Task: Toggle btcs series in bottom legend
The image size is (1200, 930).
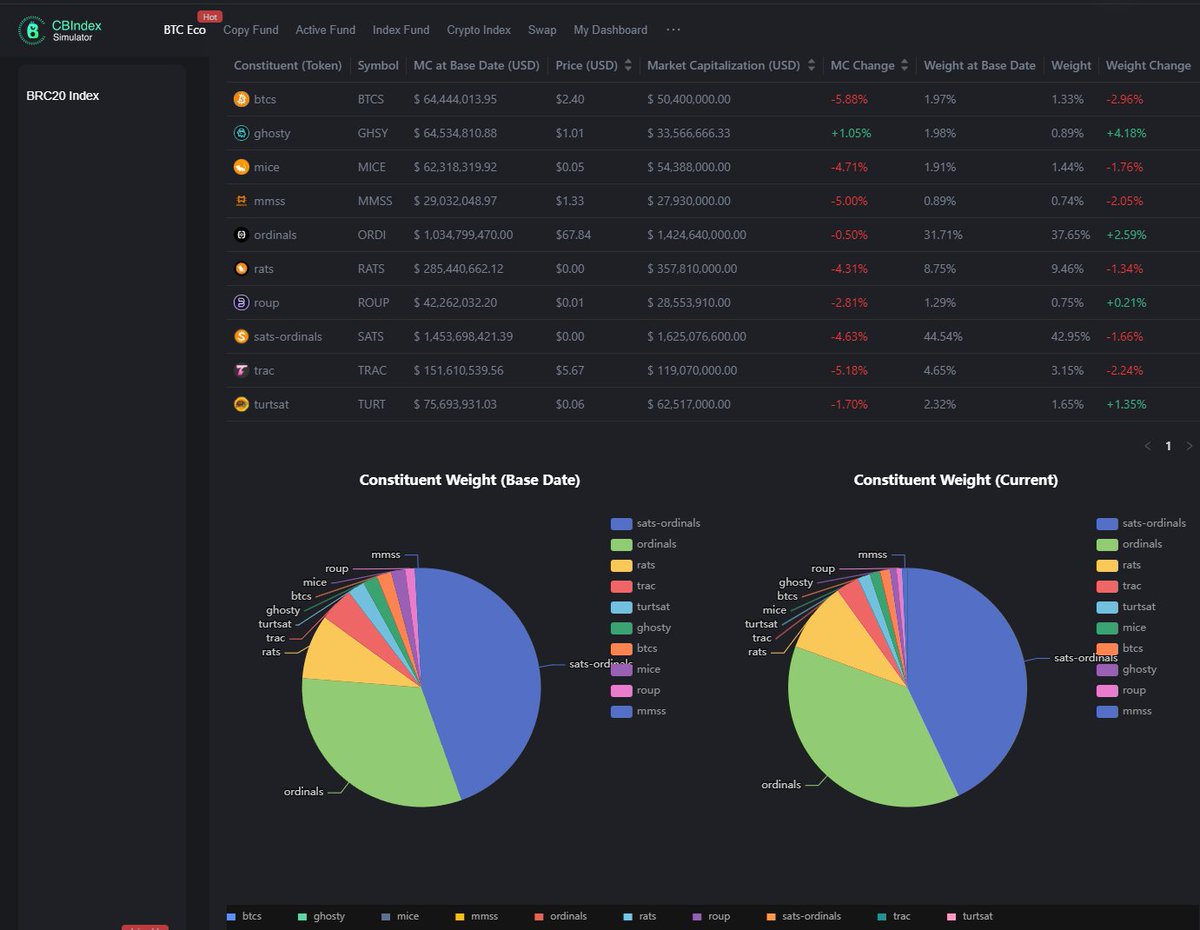Action: (x=244, y=916)
